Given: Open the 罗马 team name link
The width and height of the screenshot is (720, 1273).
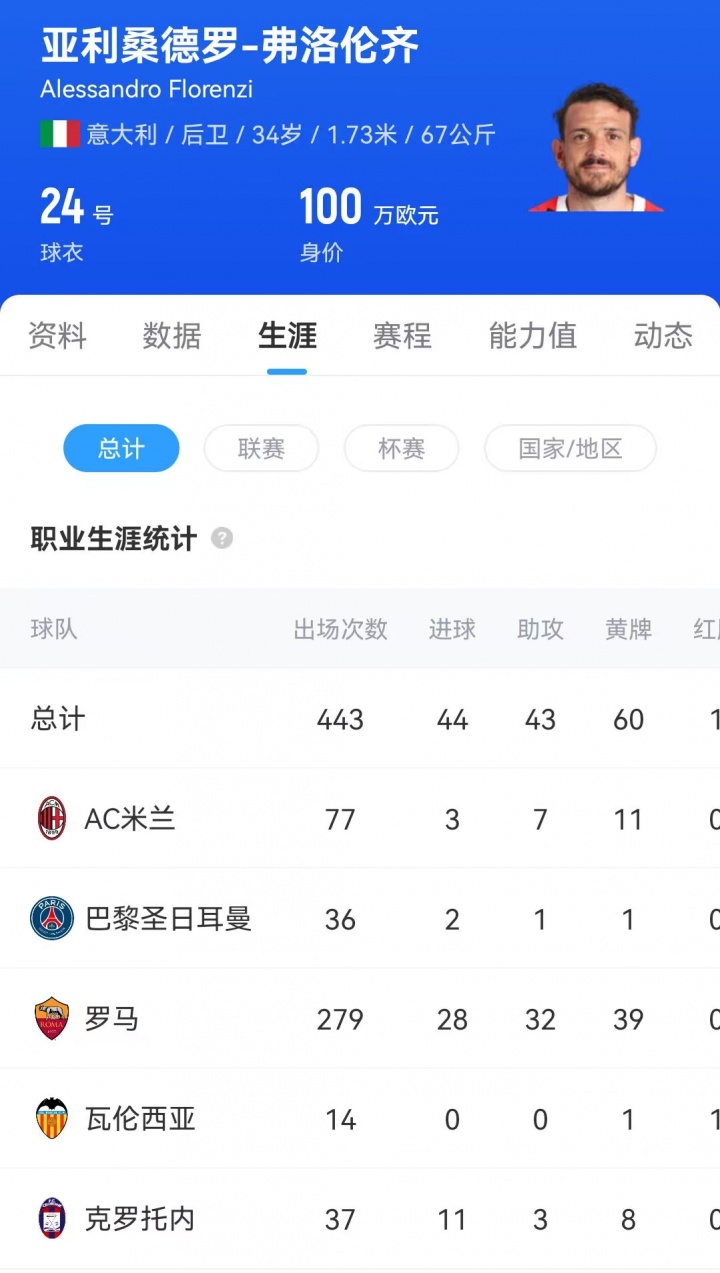Looking at the screenshot, I should 112,1019.
